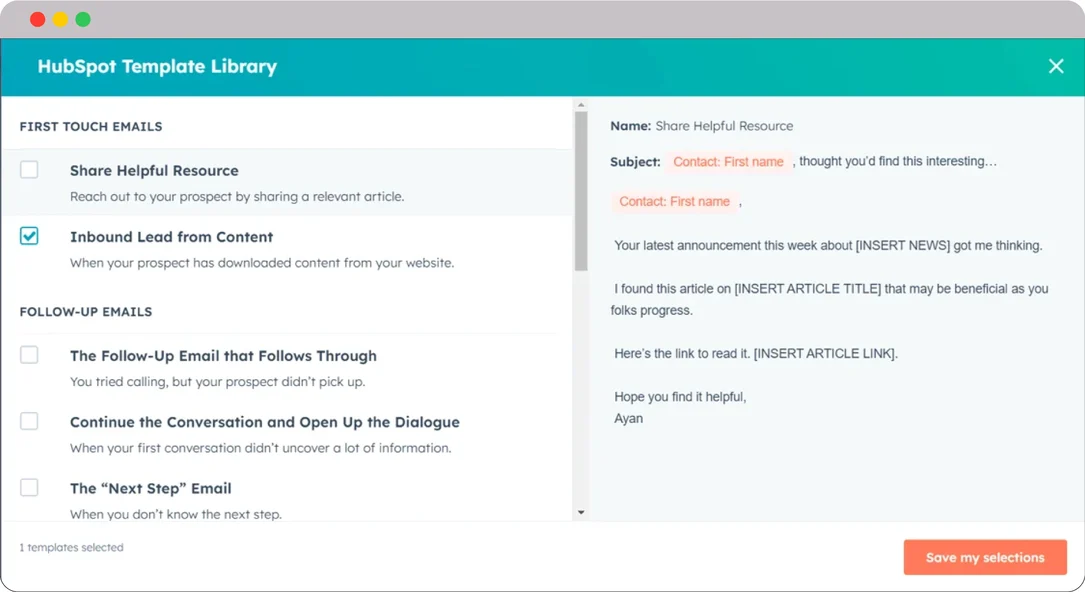Select The Follow-Up Email that Follows Through title
This screenshot has height=592, width=1085.
(223, 355)
